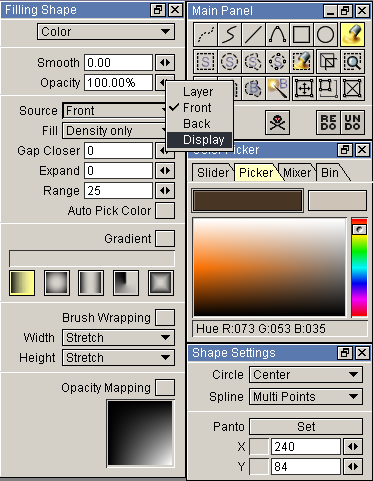Open the Height Stretch dropdown
The image size is (373, 481).
(x=118, y=358)
